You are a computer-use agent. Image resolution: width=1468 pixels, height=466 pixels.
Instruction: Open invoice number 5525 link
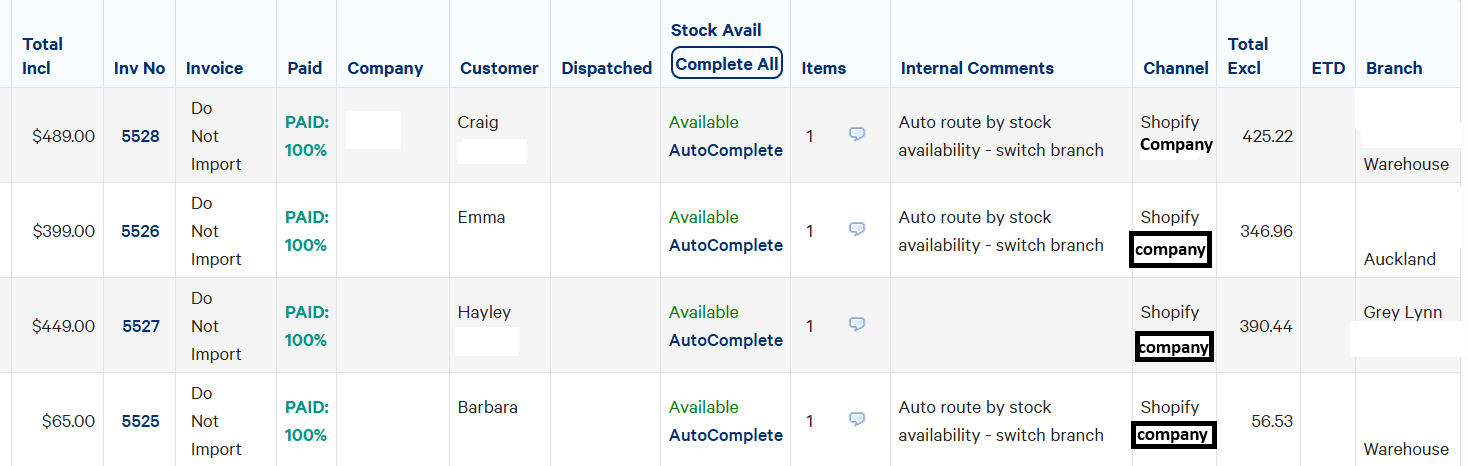(141, 421)
